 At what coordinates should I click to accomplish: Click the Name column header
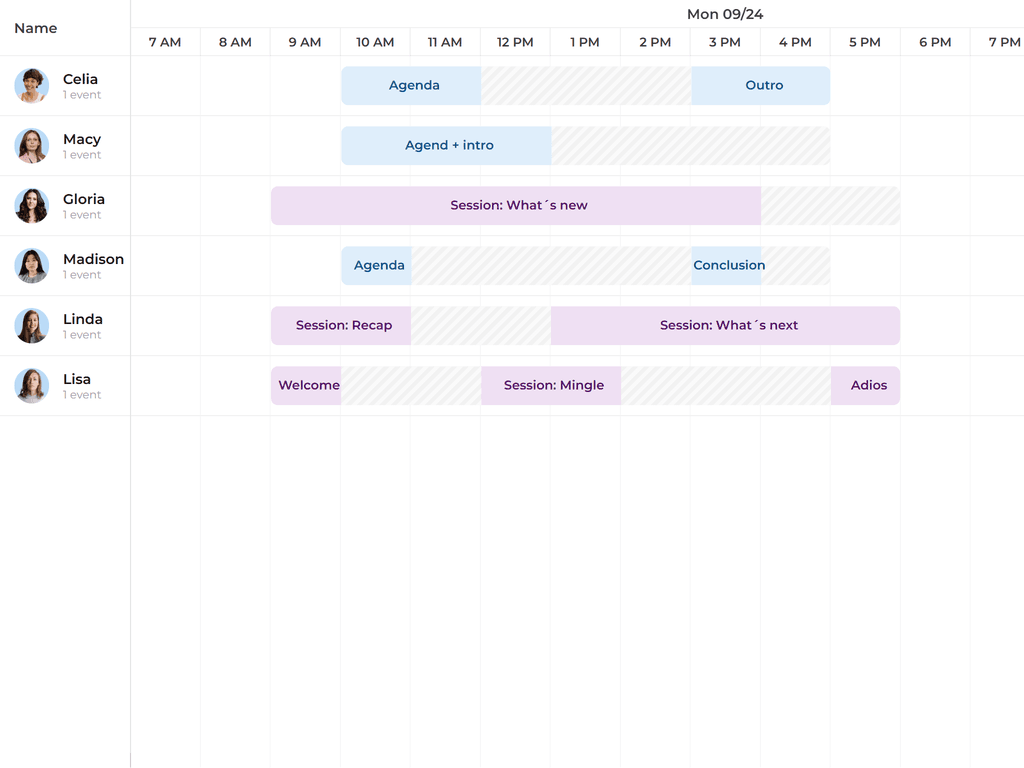(36, 28)
